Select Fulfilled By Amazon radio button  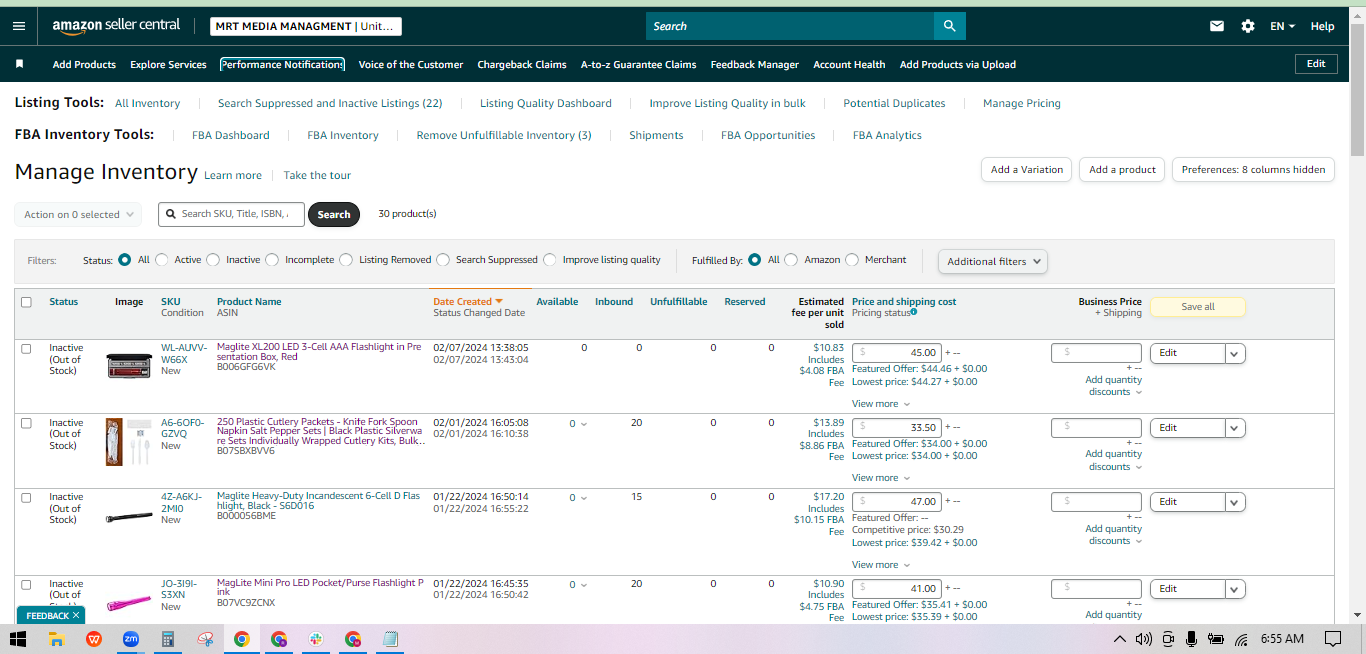(x=791, y=260)
